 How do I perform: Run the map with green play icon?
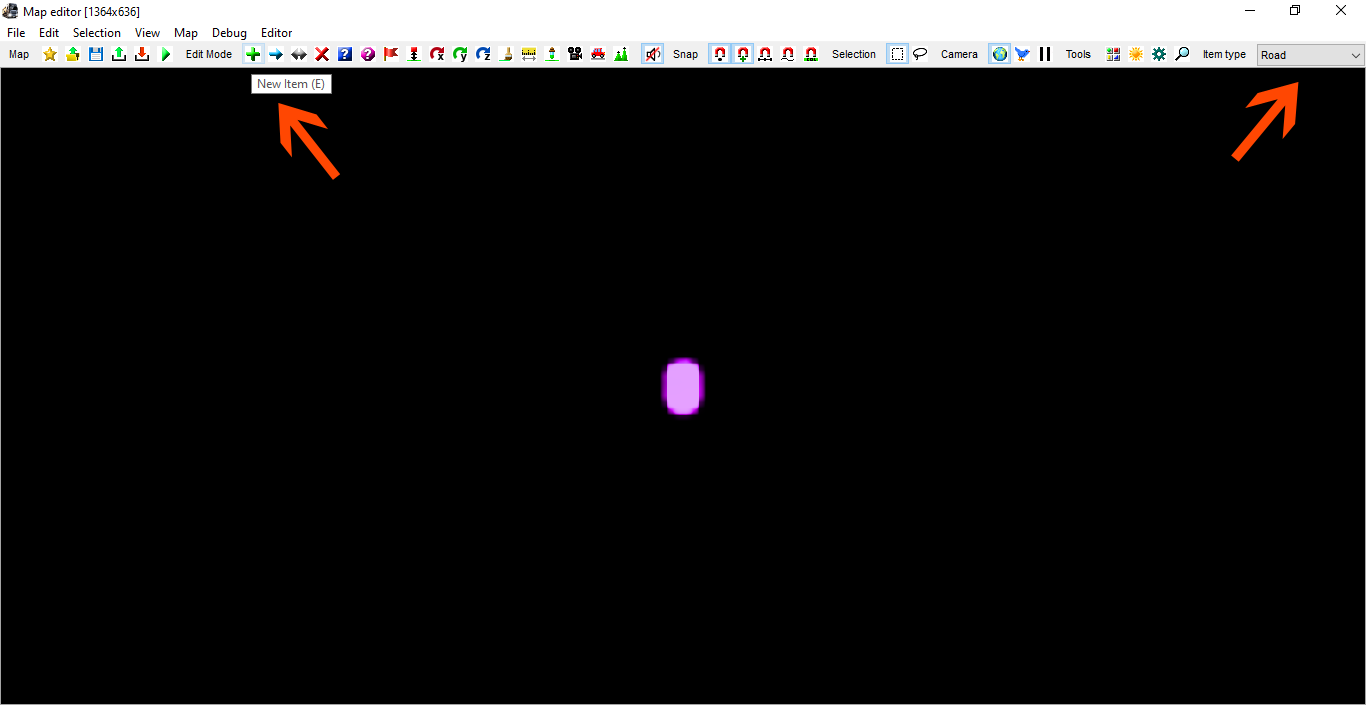pos(165,54)
